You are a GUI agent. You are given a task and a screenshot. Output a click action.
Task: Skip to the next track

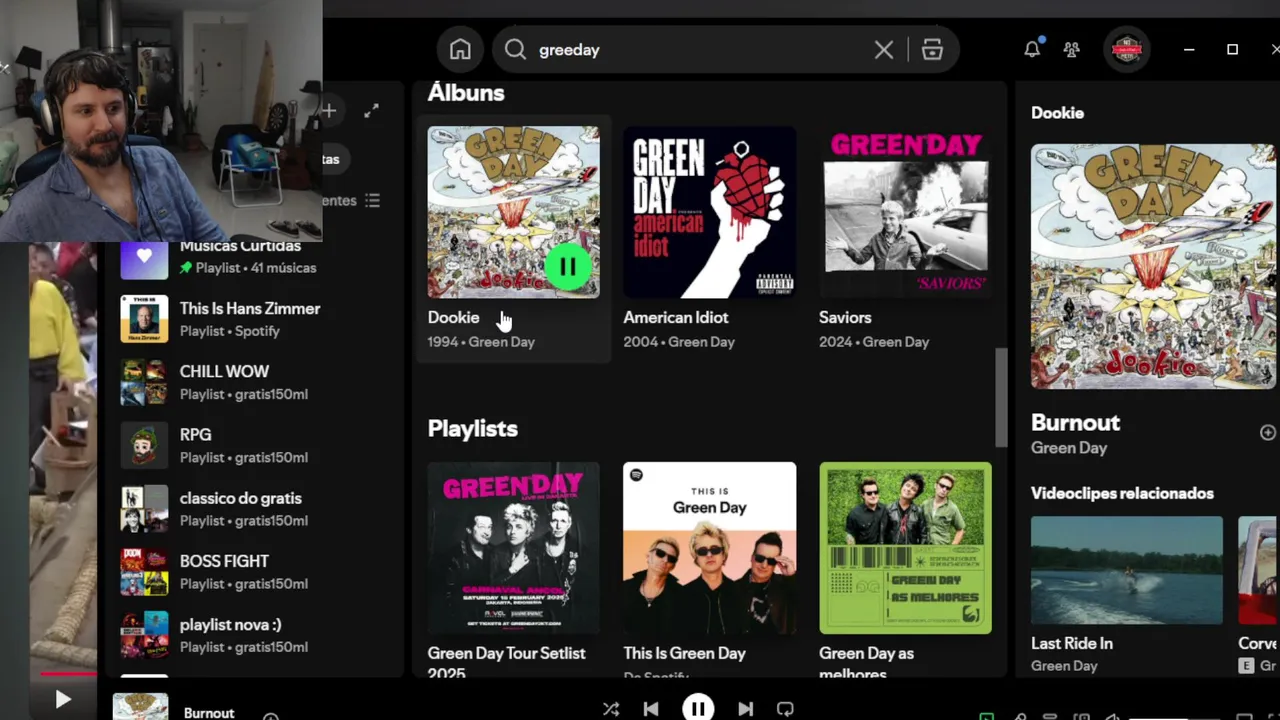(x=745, y=709)
